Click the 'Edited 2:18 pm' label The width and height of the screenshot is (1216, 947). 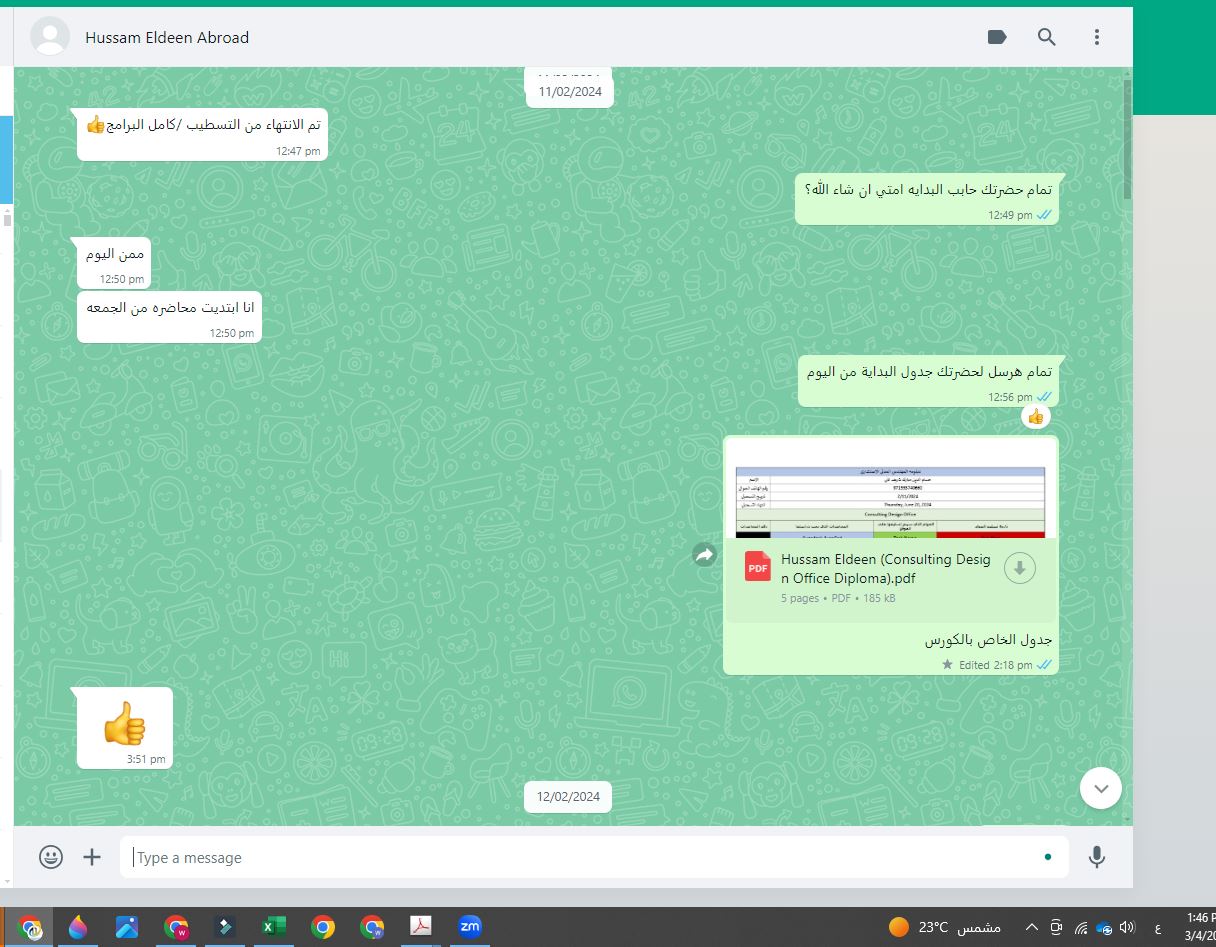[996, 665]
